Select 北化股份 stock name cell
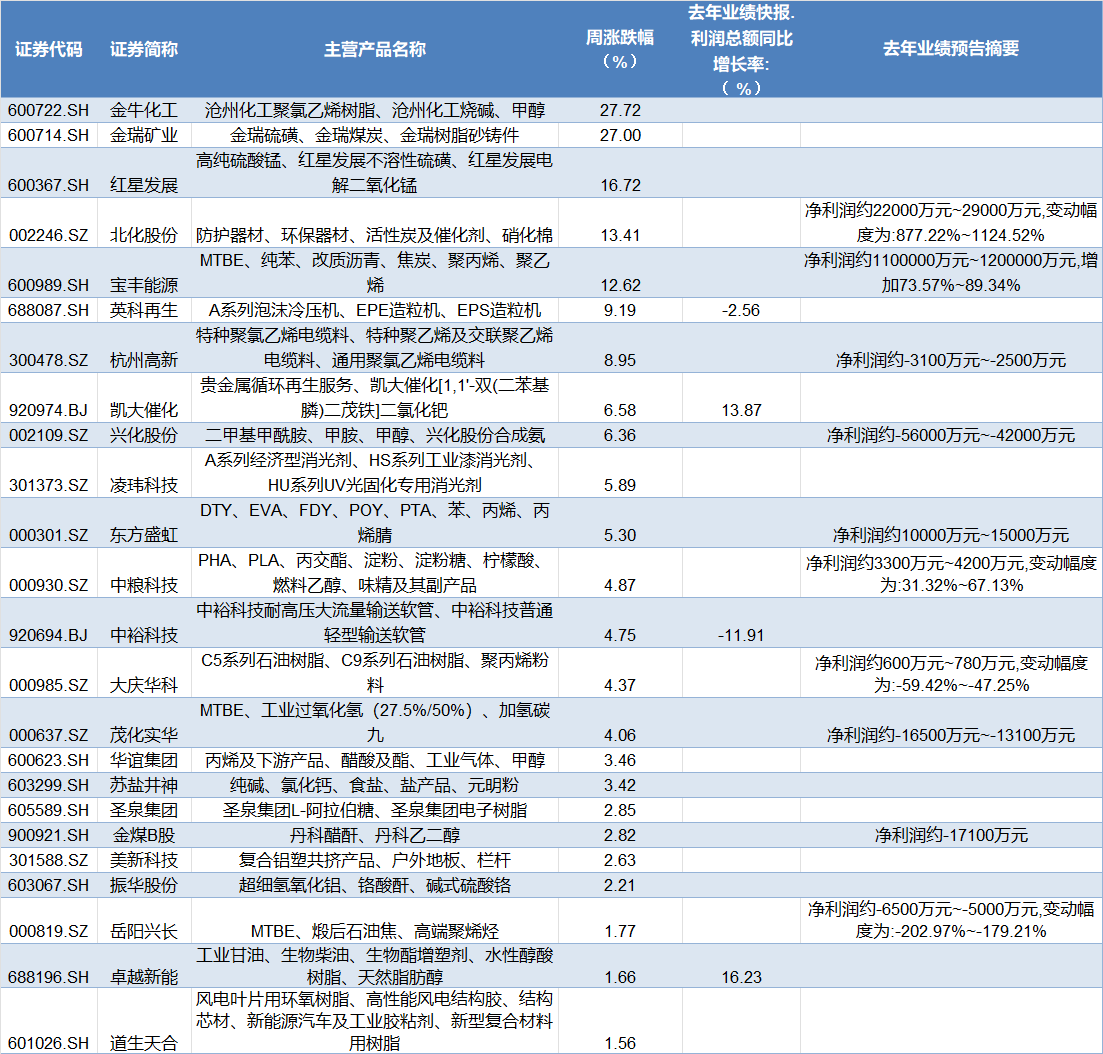The height and width of the screenshot is (1054, 1103). [143, 235]
